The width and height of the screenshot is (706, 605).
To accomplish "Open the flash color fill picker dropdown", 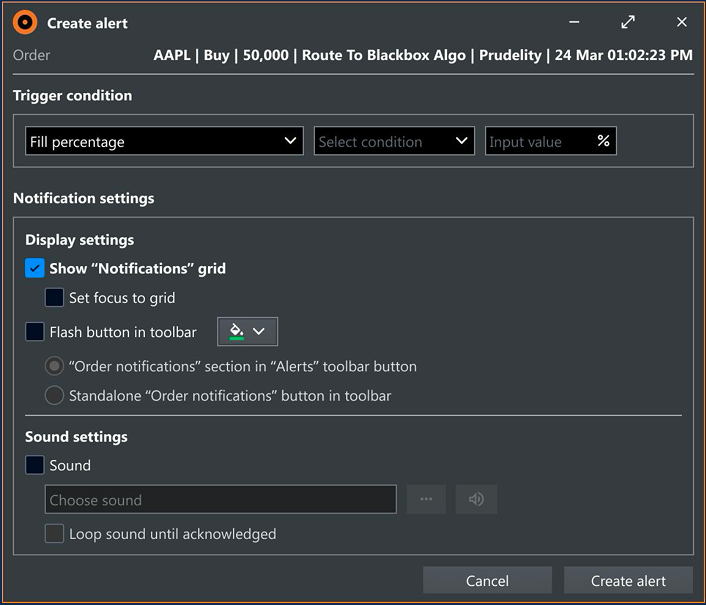I will (x=247, y=332).
